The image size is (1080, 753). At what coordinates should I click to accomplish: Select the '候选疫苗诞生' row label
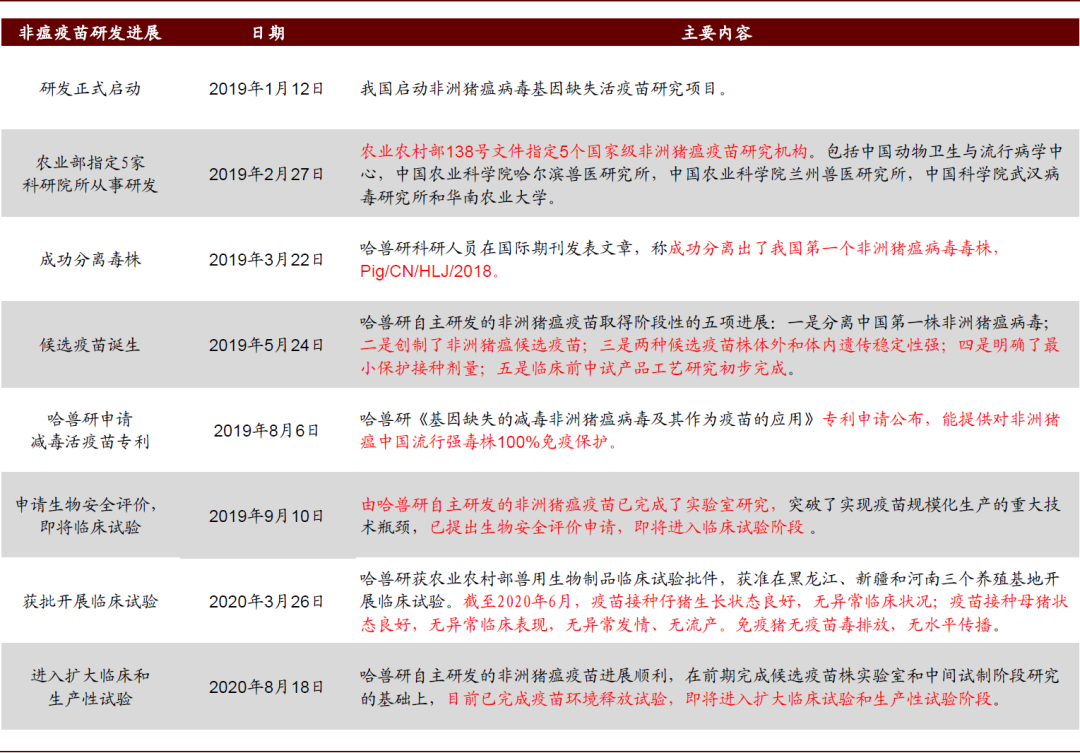[90, 344]
